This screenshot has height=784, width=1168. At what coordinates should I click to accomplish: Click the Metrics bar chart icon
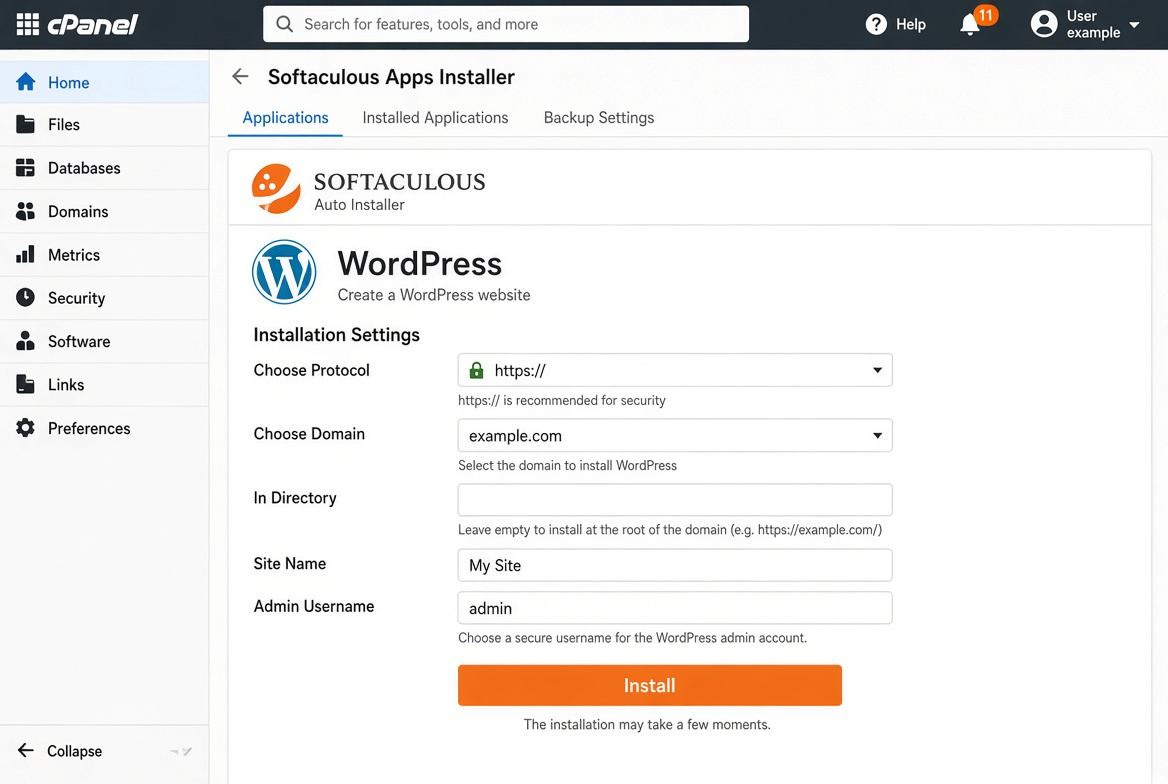coord(25,255)
